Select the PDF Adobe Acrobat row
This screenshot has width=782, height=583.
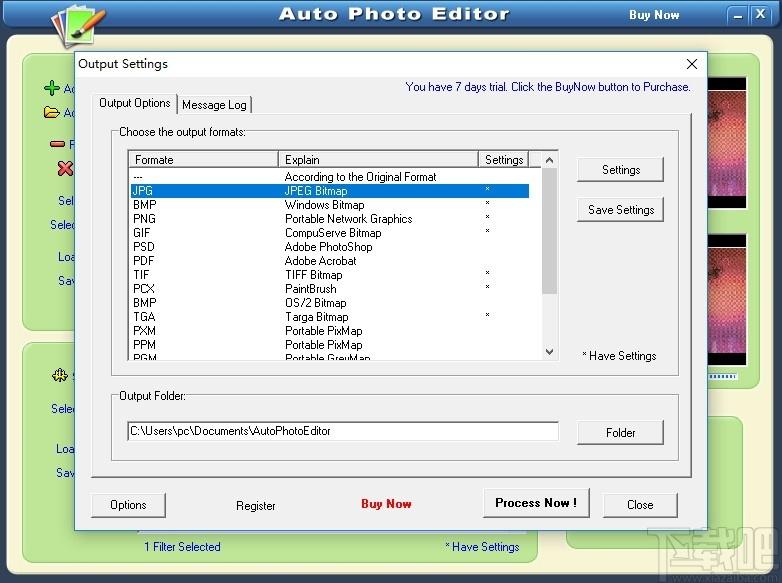[330, 261]
